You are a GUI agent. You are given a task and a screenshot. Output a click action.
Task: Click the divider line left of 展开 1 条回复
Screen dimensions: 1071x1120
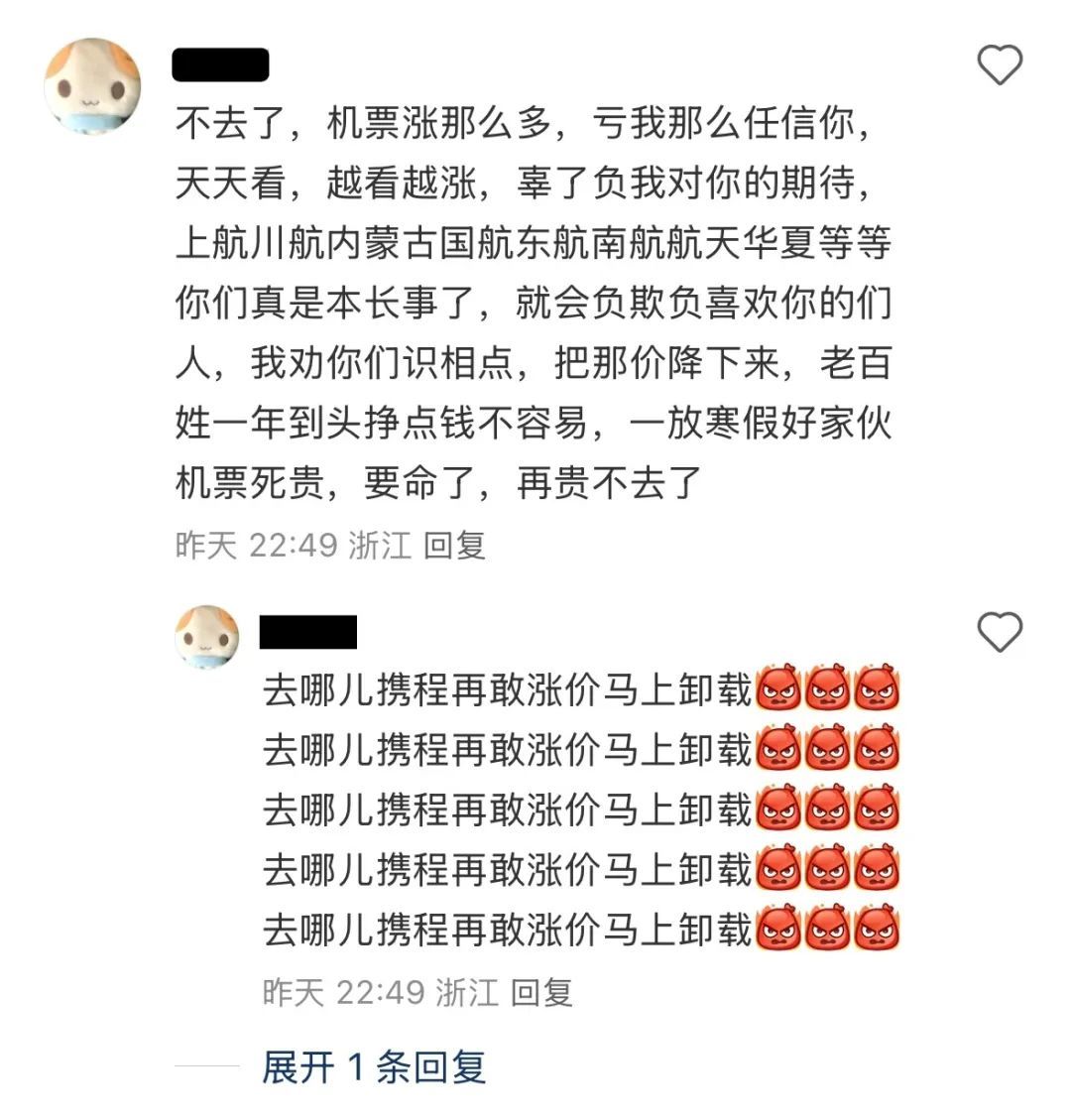click(207, 1066)
